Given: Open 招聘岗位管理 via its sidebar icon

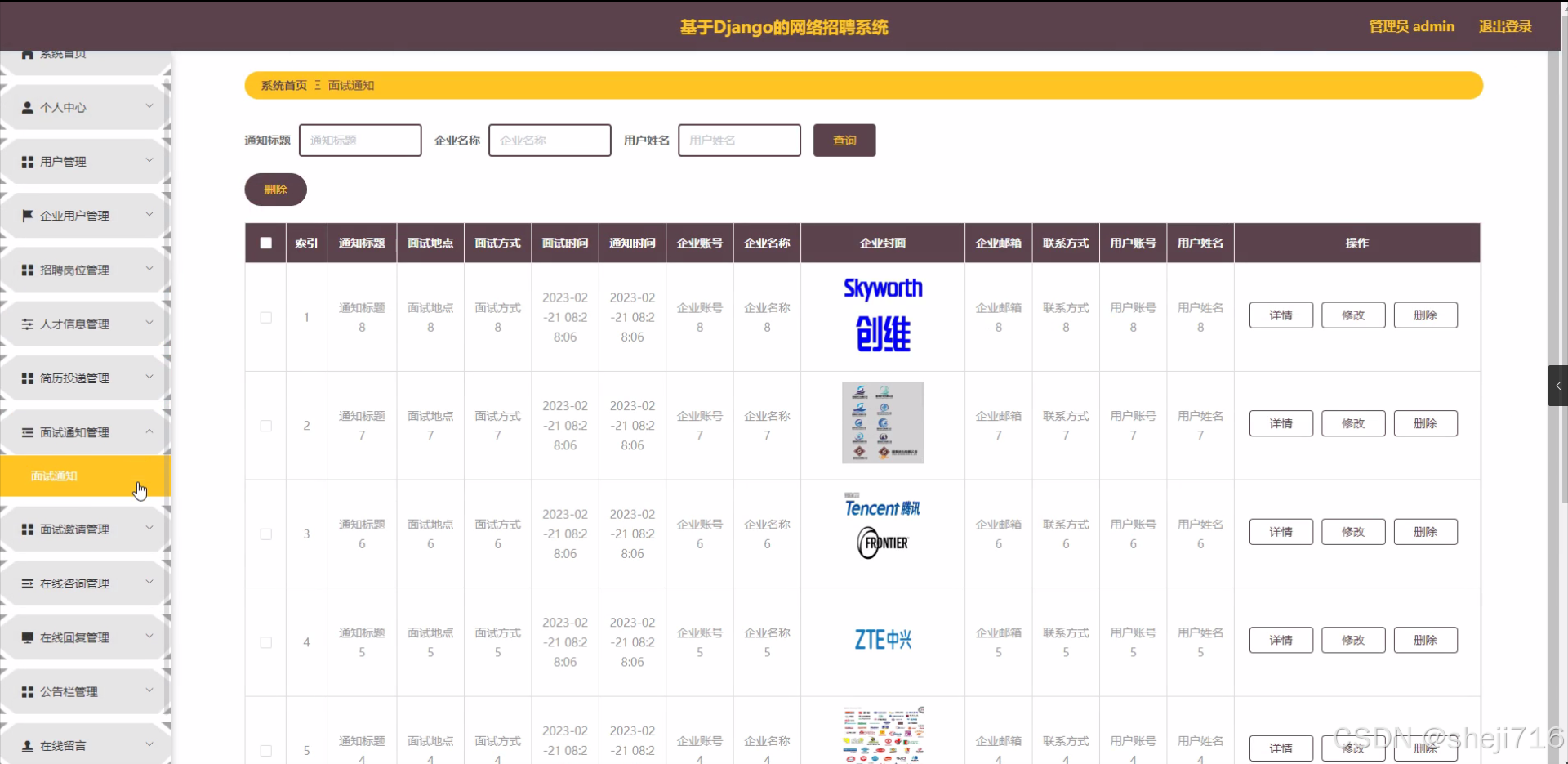Looking at the screenshot, I should click(27, 270).
